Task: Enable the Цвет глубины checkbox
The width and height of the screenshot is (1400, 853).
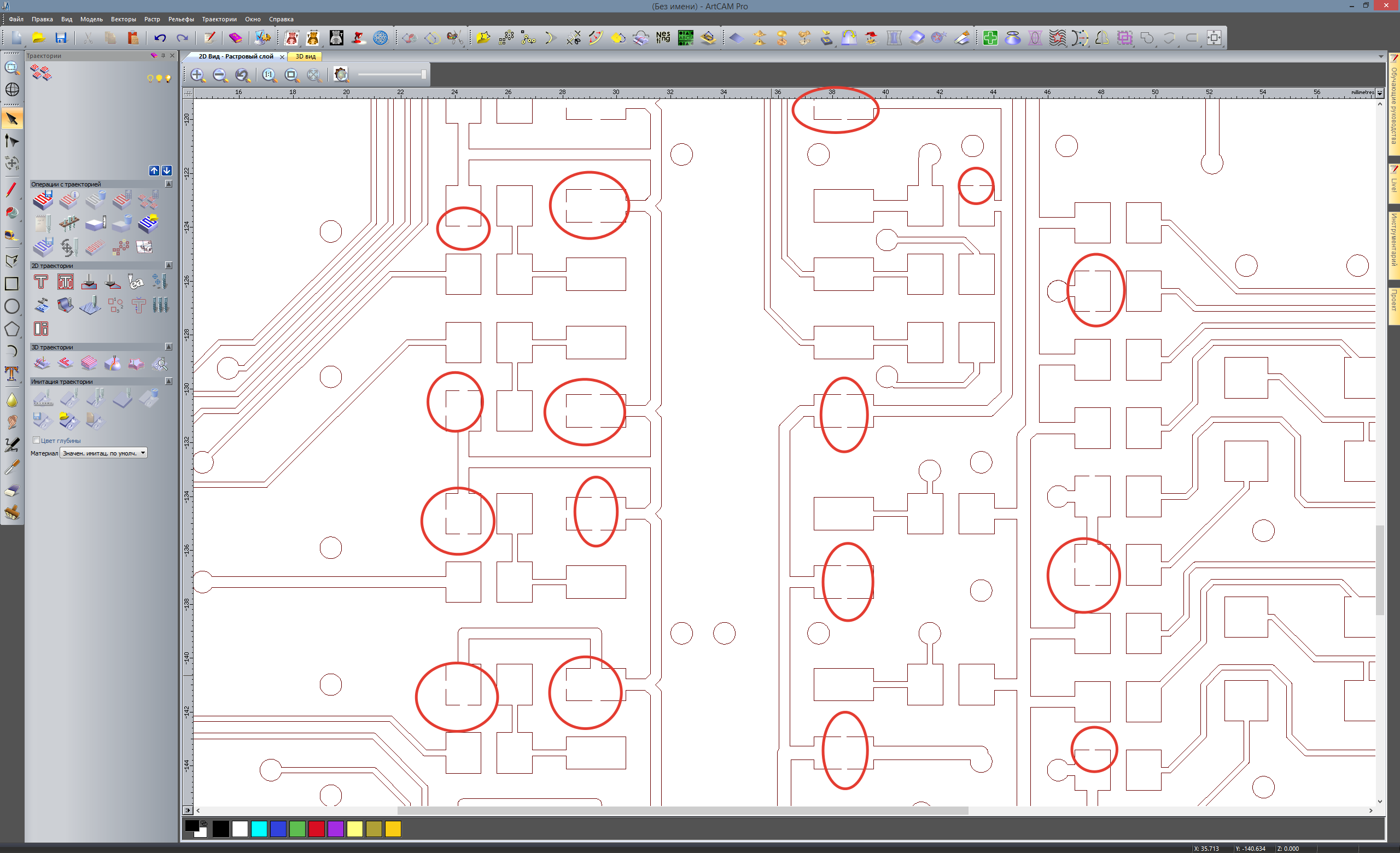Action: pos(36,440)
